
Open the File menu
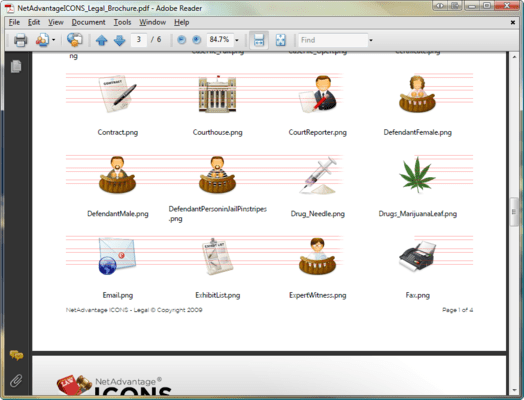(x=14, y=22)
